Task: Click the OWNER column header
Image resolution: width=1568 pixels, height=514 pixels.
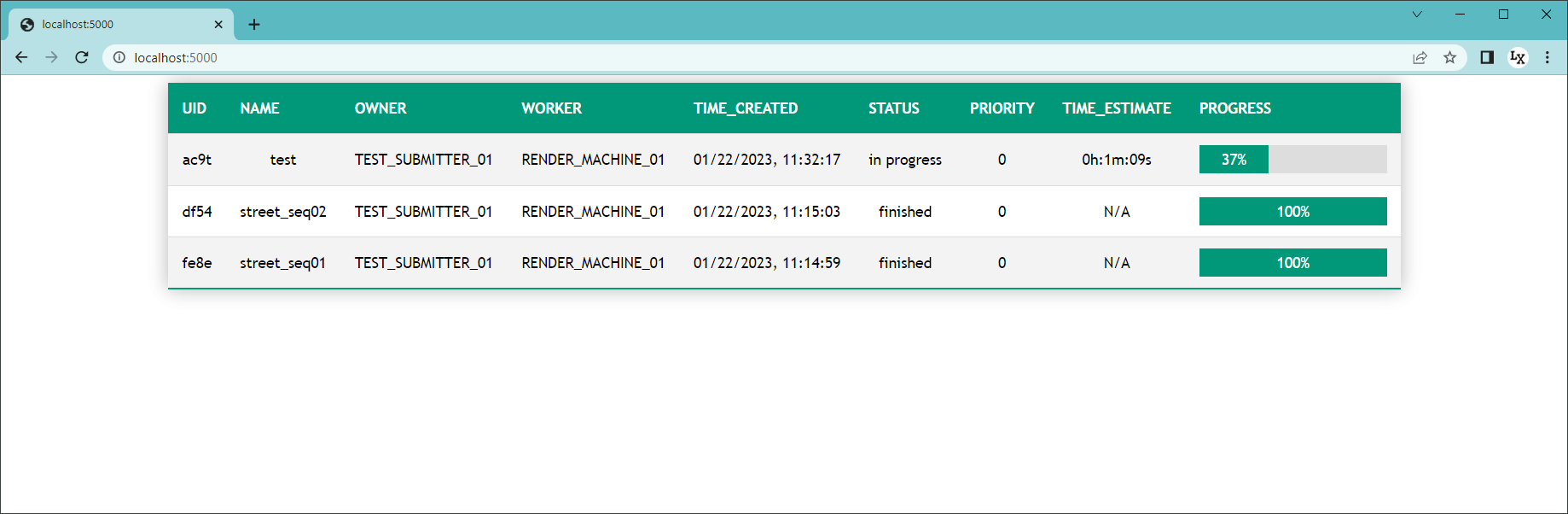Action: tap(380, 108)
